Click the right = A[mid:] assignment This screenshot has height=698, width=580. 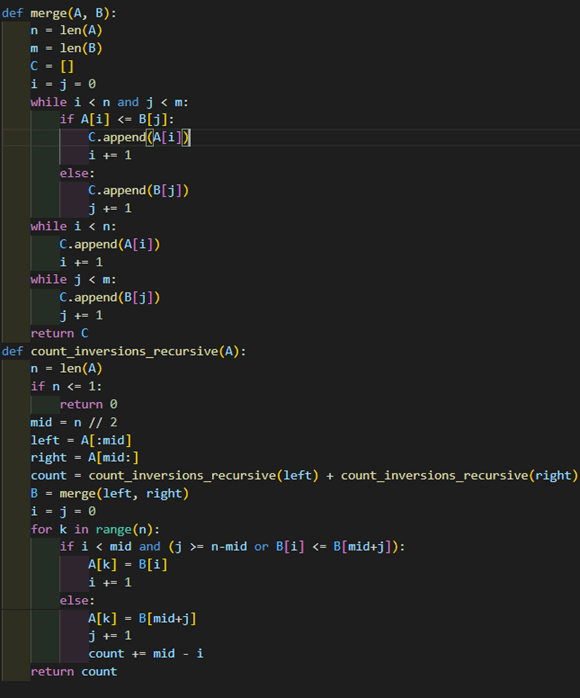point(85,458)
